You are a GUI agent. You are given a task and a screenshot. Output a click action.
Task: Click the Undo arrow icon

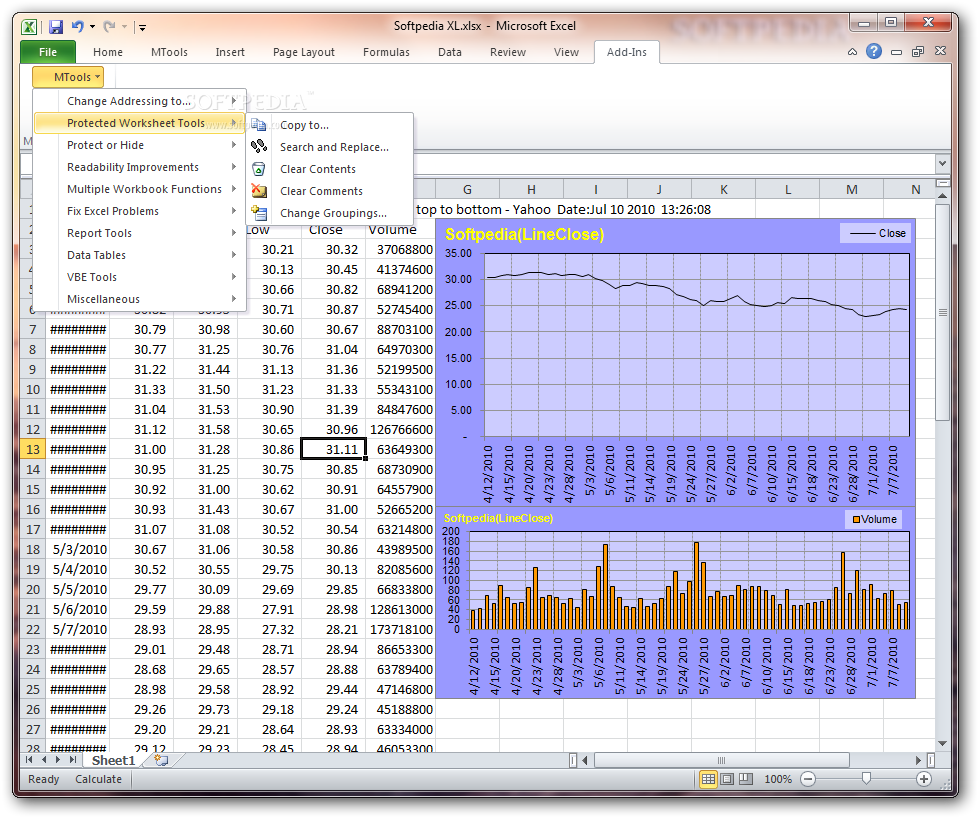click(x=79, y=27)
